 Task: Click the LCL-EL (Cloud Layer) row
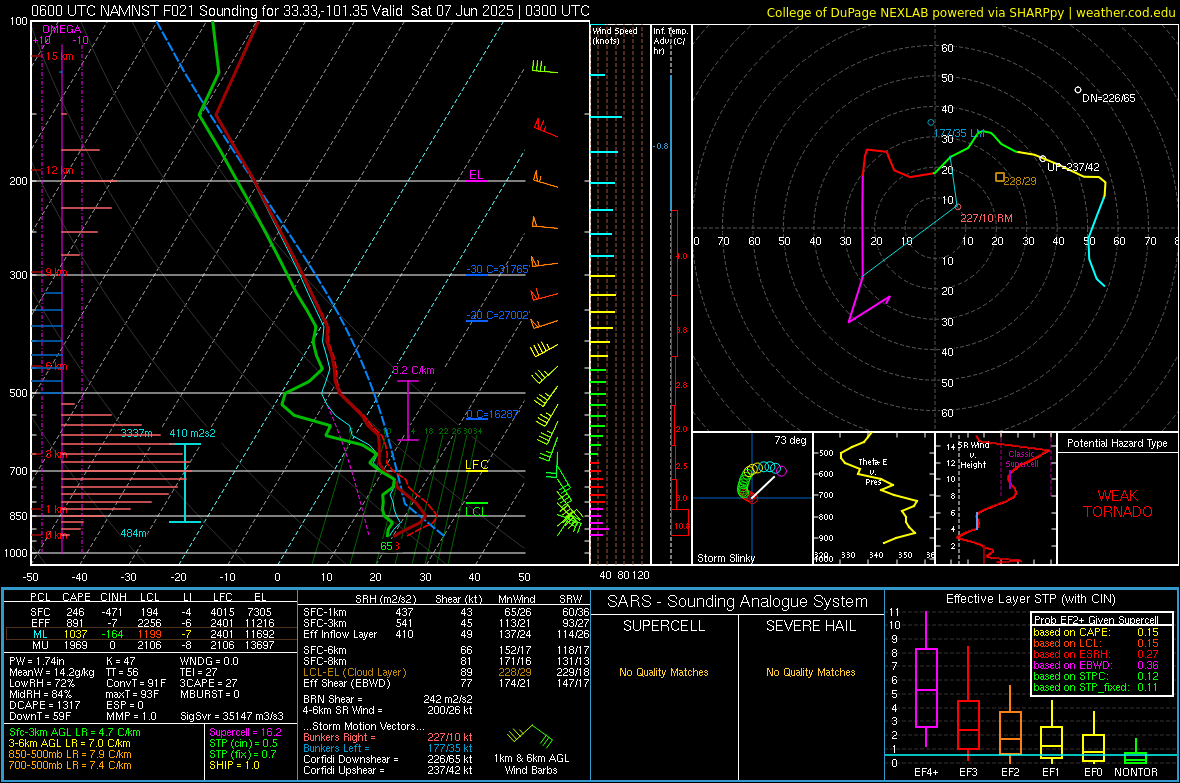pyautogui.click(x=445, y=672)
